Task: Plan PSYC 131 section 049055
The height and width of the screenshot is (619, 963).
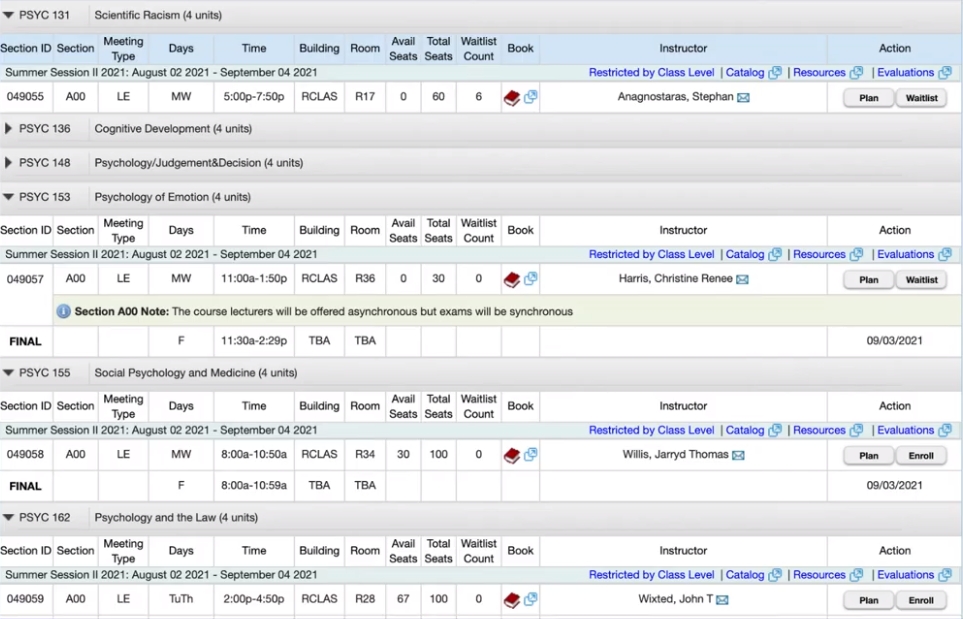Action: tap(868, 98)
